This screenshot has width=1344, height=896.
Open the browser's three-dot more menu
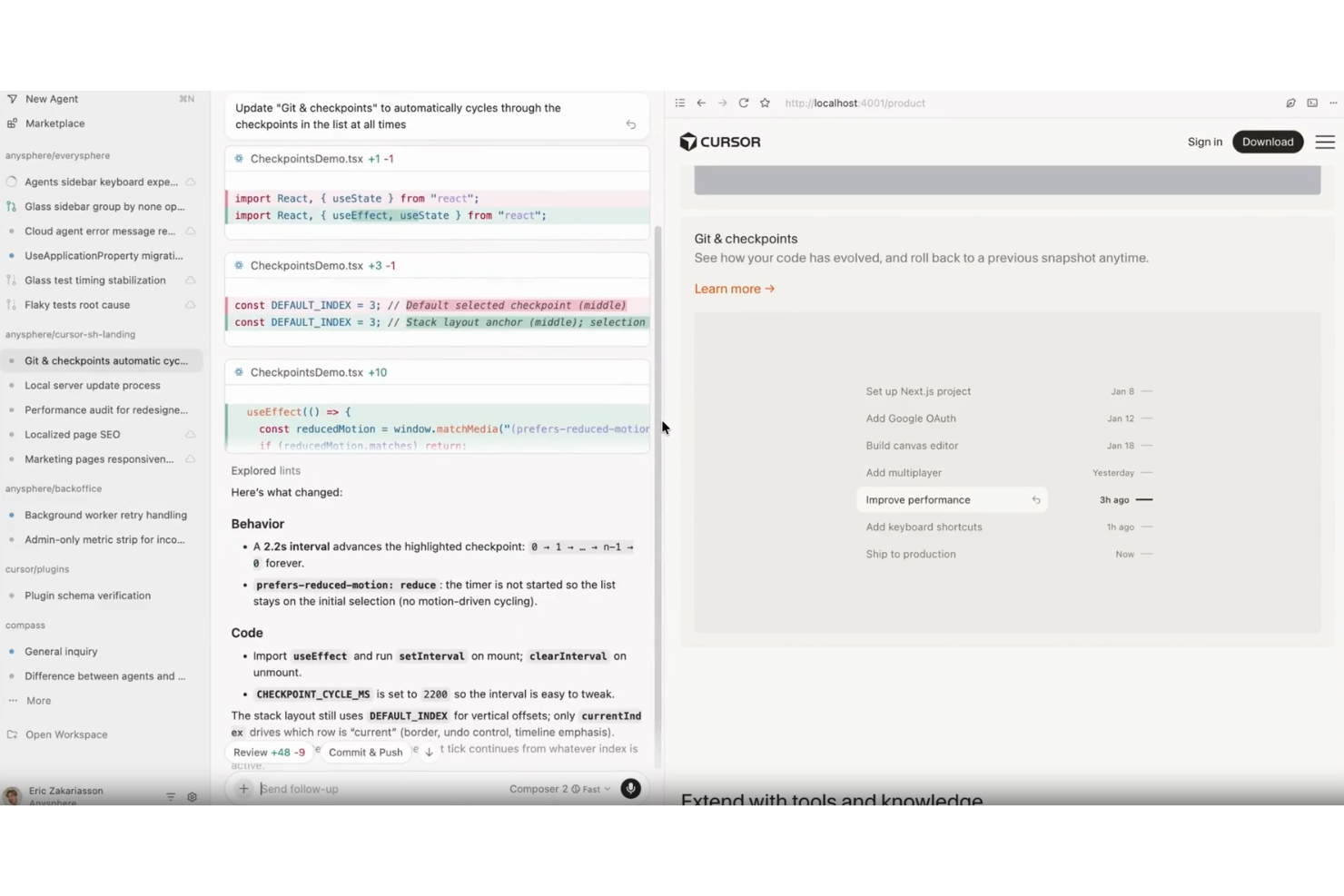(1333, 103)
